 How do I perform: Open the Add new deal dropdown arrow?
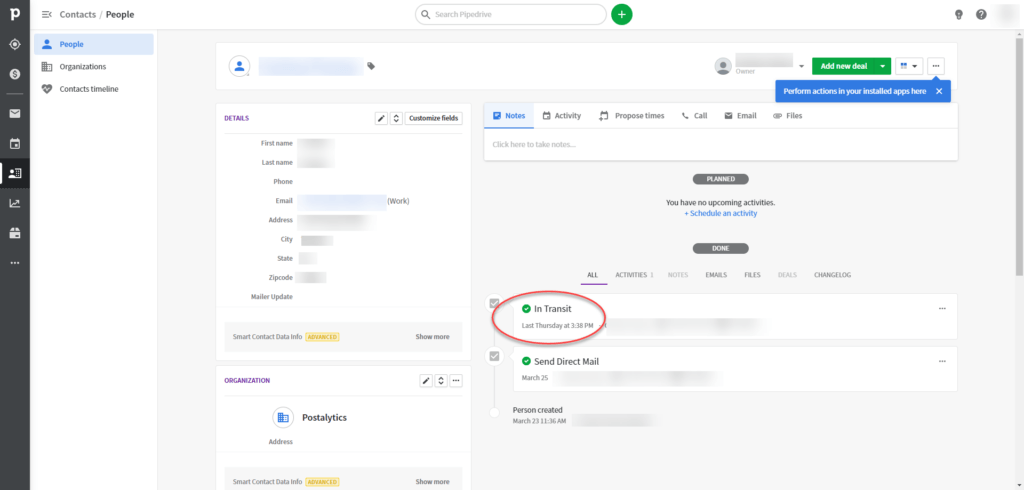click(883, 66)
